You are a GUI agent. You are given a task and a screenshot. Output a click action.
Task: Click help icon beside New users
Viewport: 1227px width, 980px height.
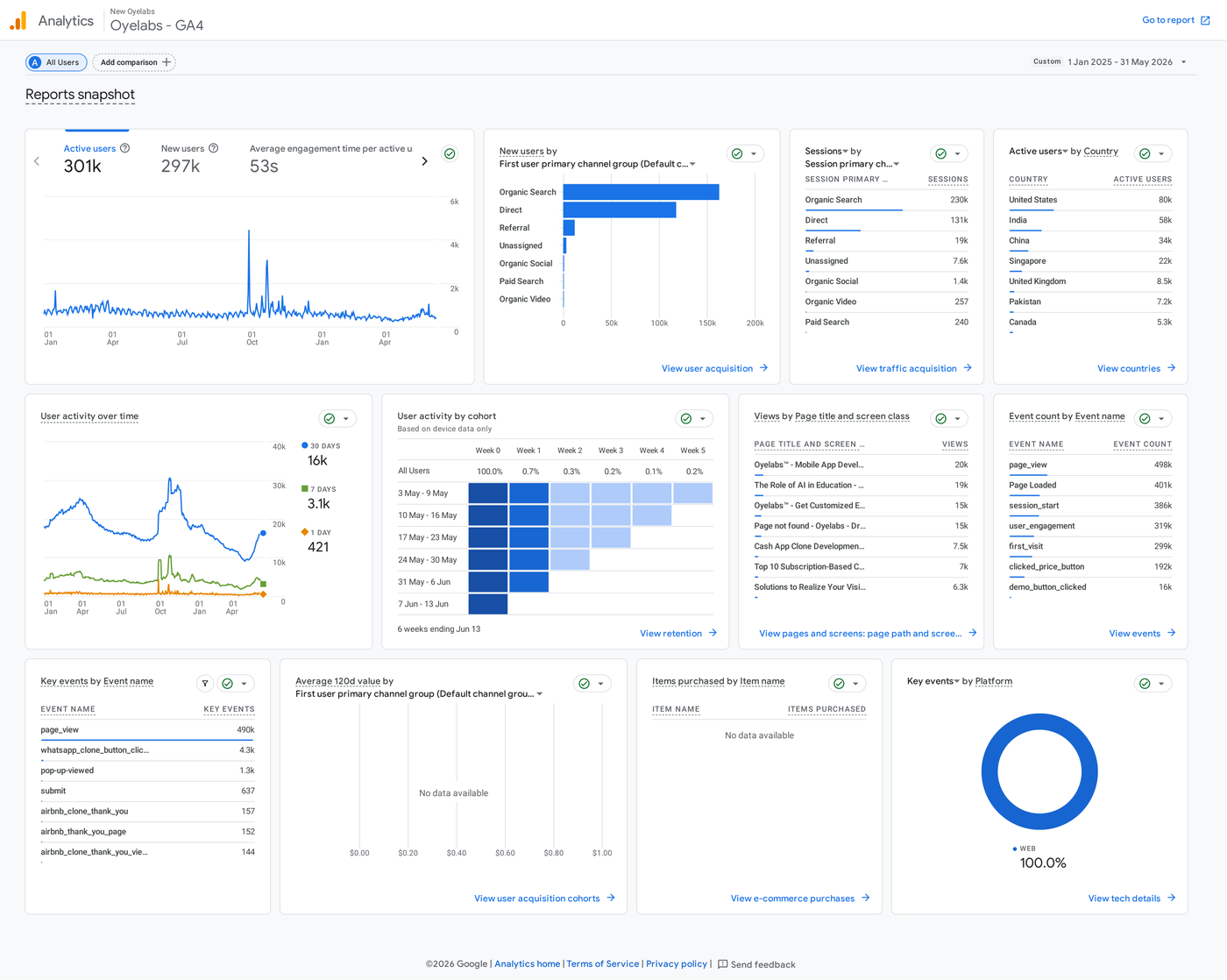pyautogui.click(x=213, y=148)
